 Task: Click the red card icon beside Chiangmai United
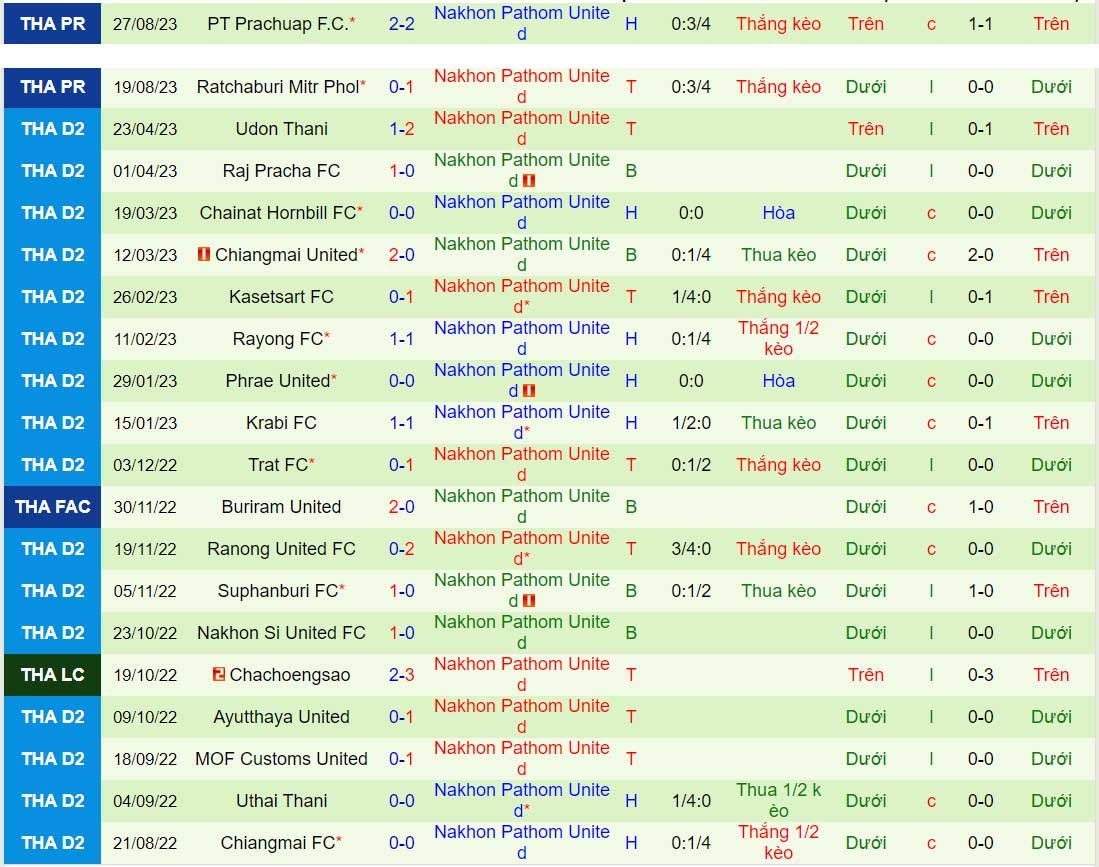point(205,255)
